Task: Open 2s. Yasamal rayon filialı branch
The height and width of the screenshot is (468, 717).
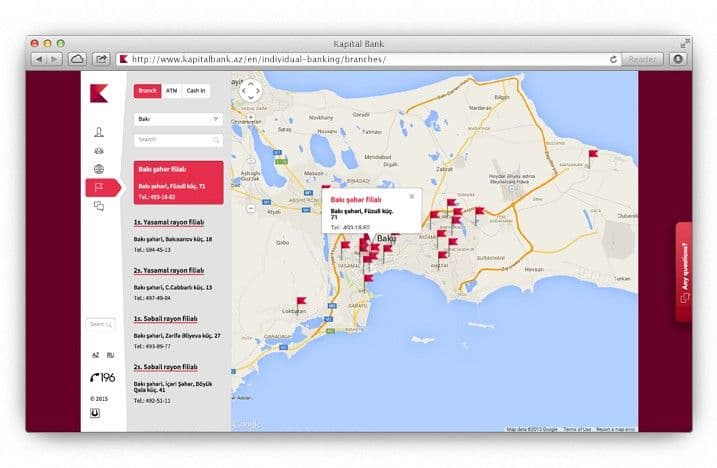Action: click(x=169, y=271)
